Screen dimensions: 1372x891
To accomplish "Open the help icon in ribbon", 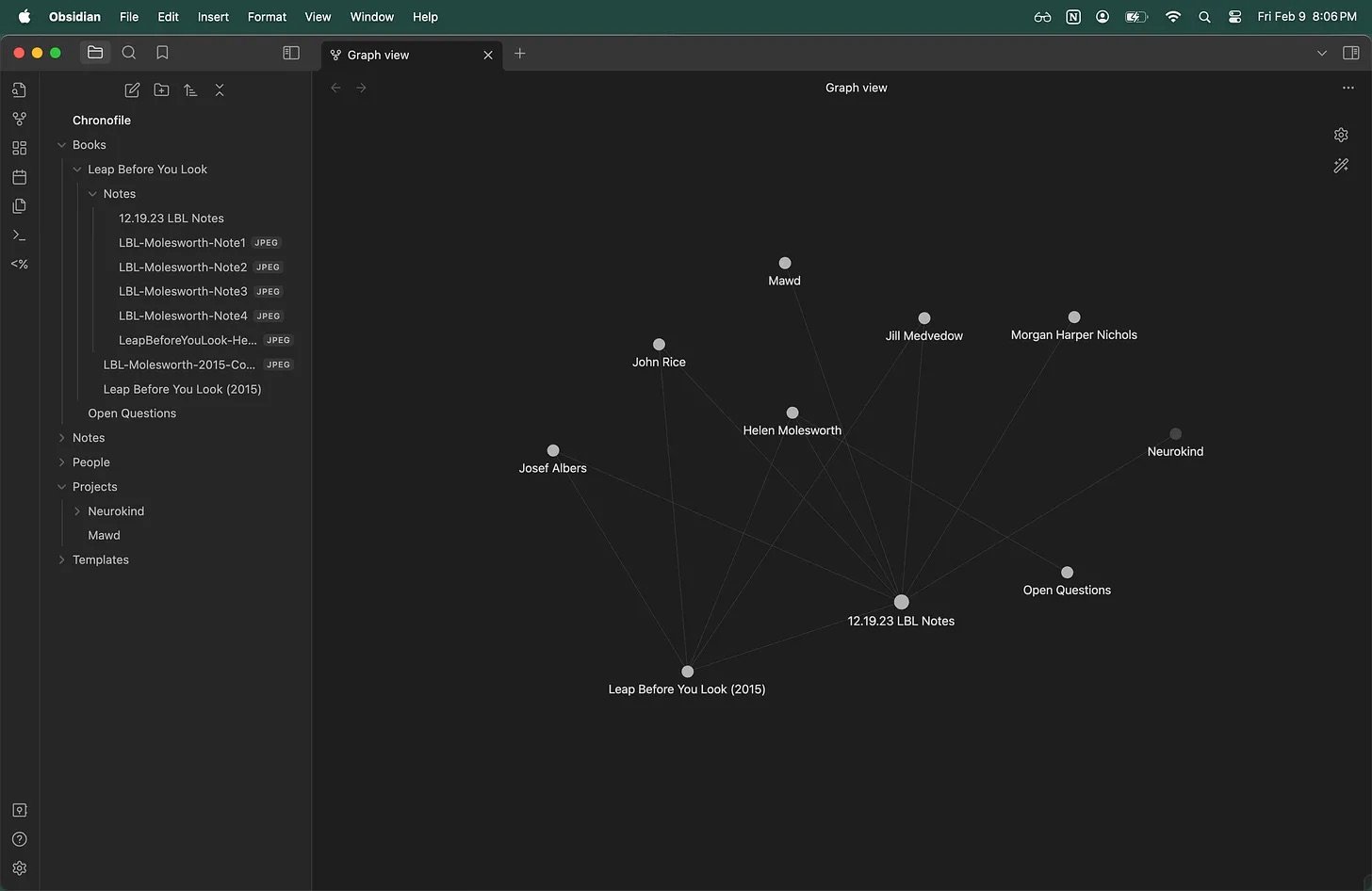I will coord(19,839).
